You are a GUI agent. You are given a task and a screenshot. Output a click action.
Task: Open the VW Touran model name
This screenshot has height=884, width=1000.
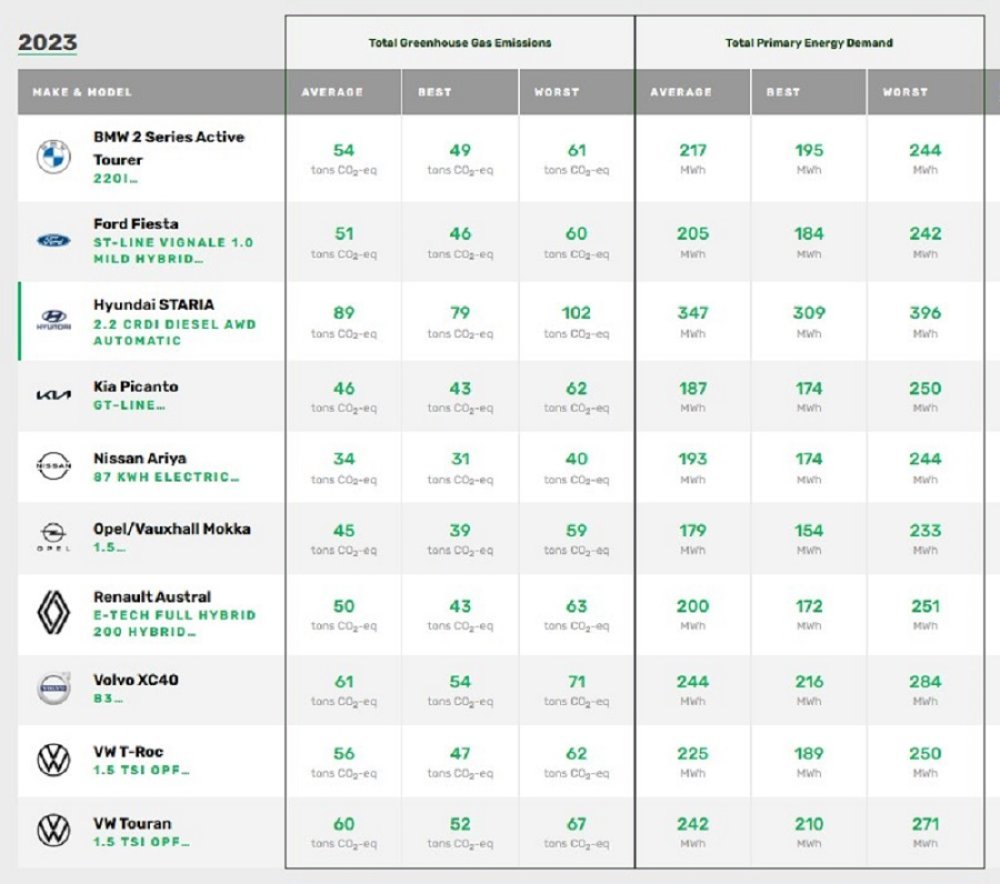pos(132,823)
